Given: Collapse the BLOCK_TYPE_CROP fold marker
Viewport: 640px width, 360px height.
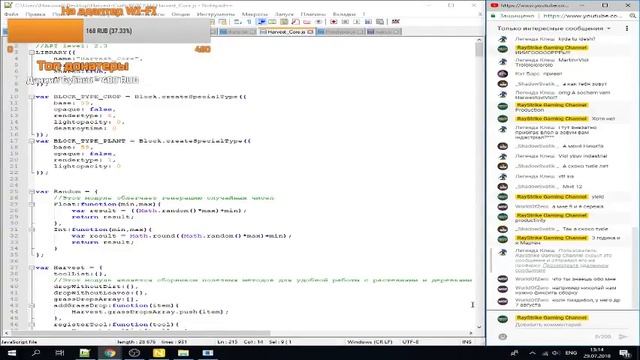Looking at the screenshot, I should [31, 97].
